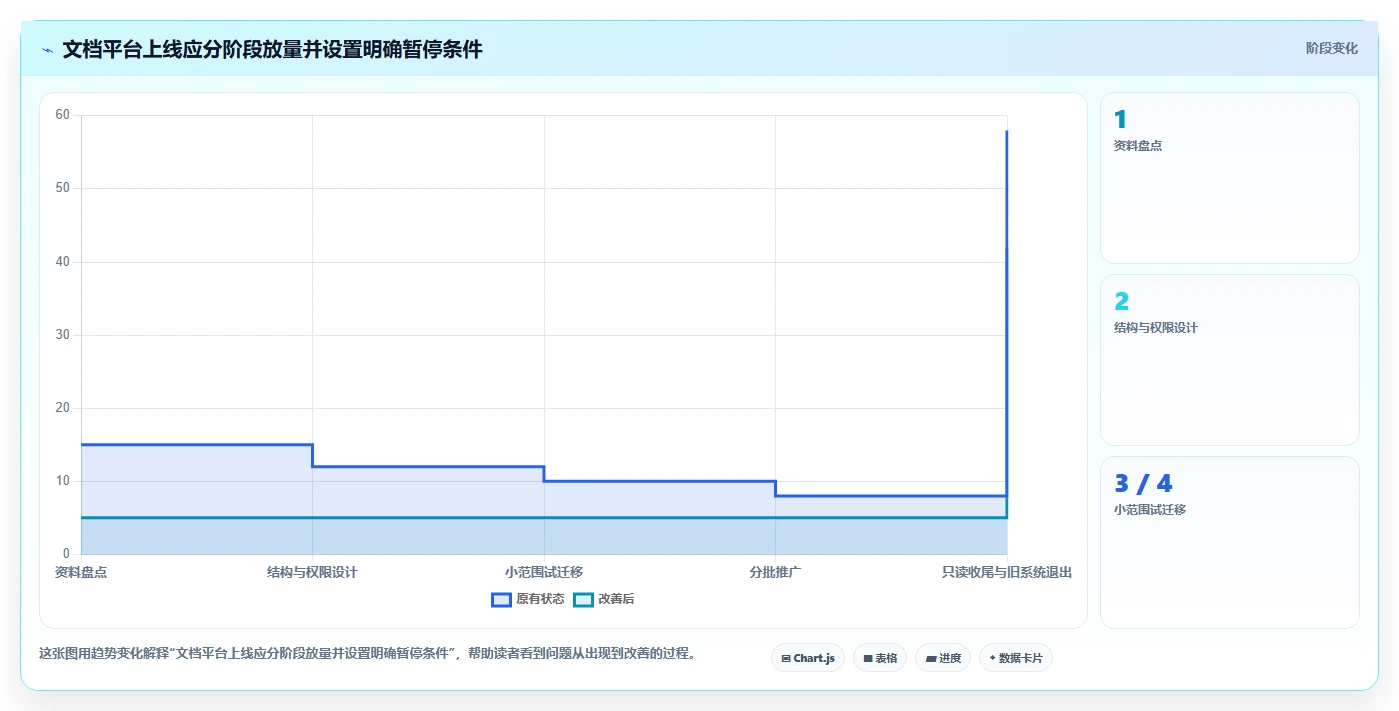Open the 资料盘点 stage card
1399x711 pixels.
(1229, 178)
